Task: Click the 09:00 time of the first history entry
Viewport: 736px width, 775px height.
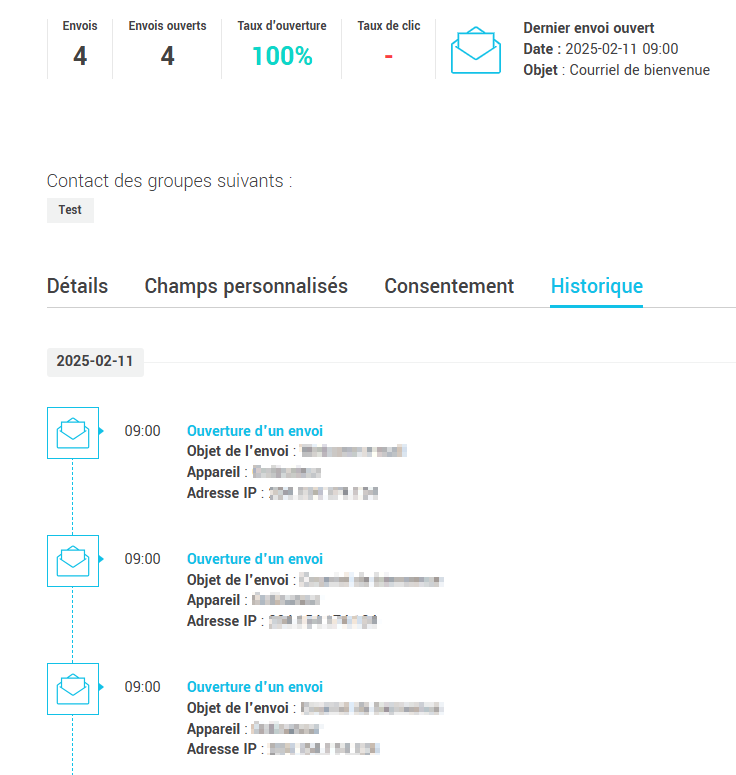Action: coord(142,431)
